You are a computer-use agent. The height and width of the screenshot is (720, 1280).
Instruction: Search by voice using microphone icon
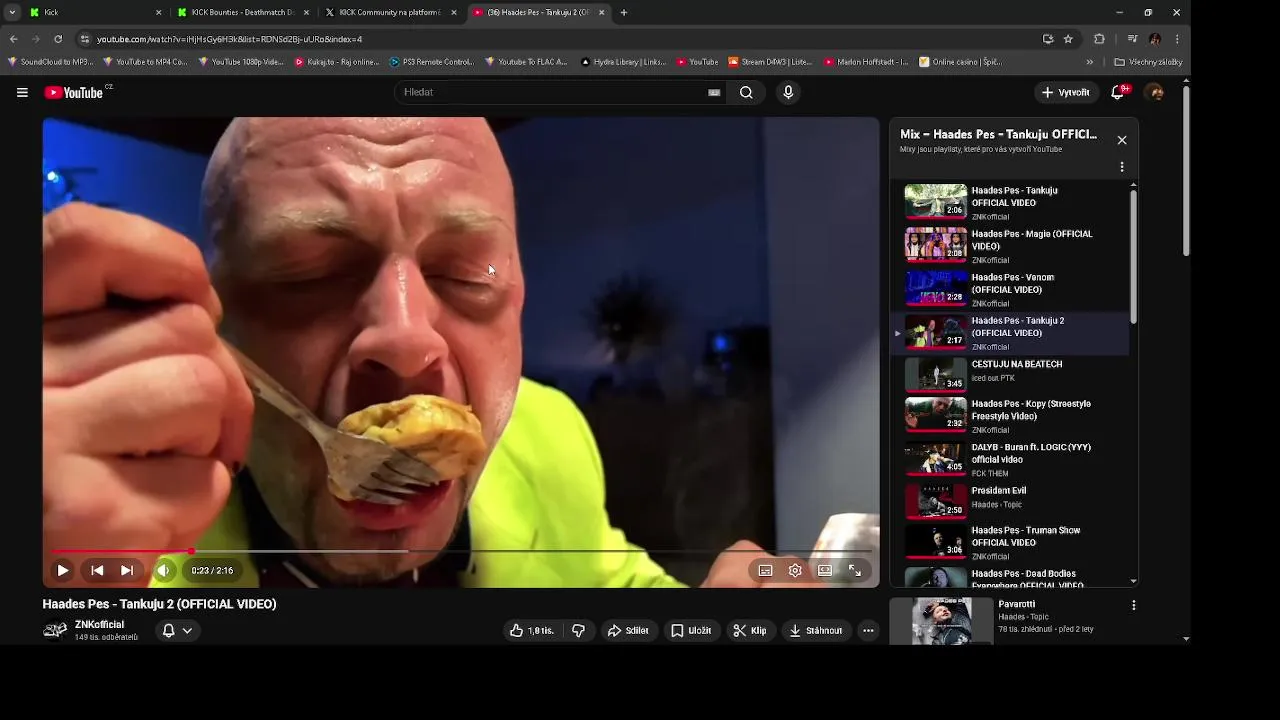788,92
